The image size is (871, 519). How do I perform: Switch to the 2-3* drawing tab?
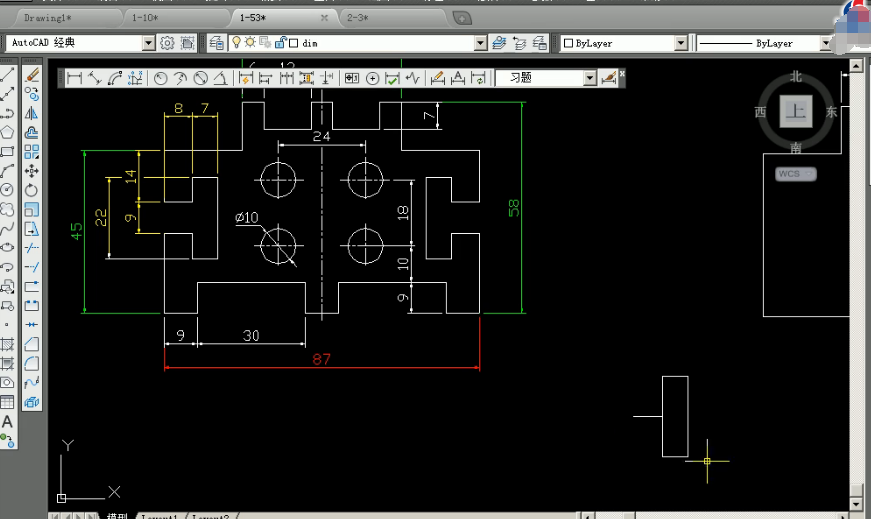358,18
